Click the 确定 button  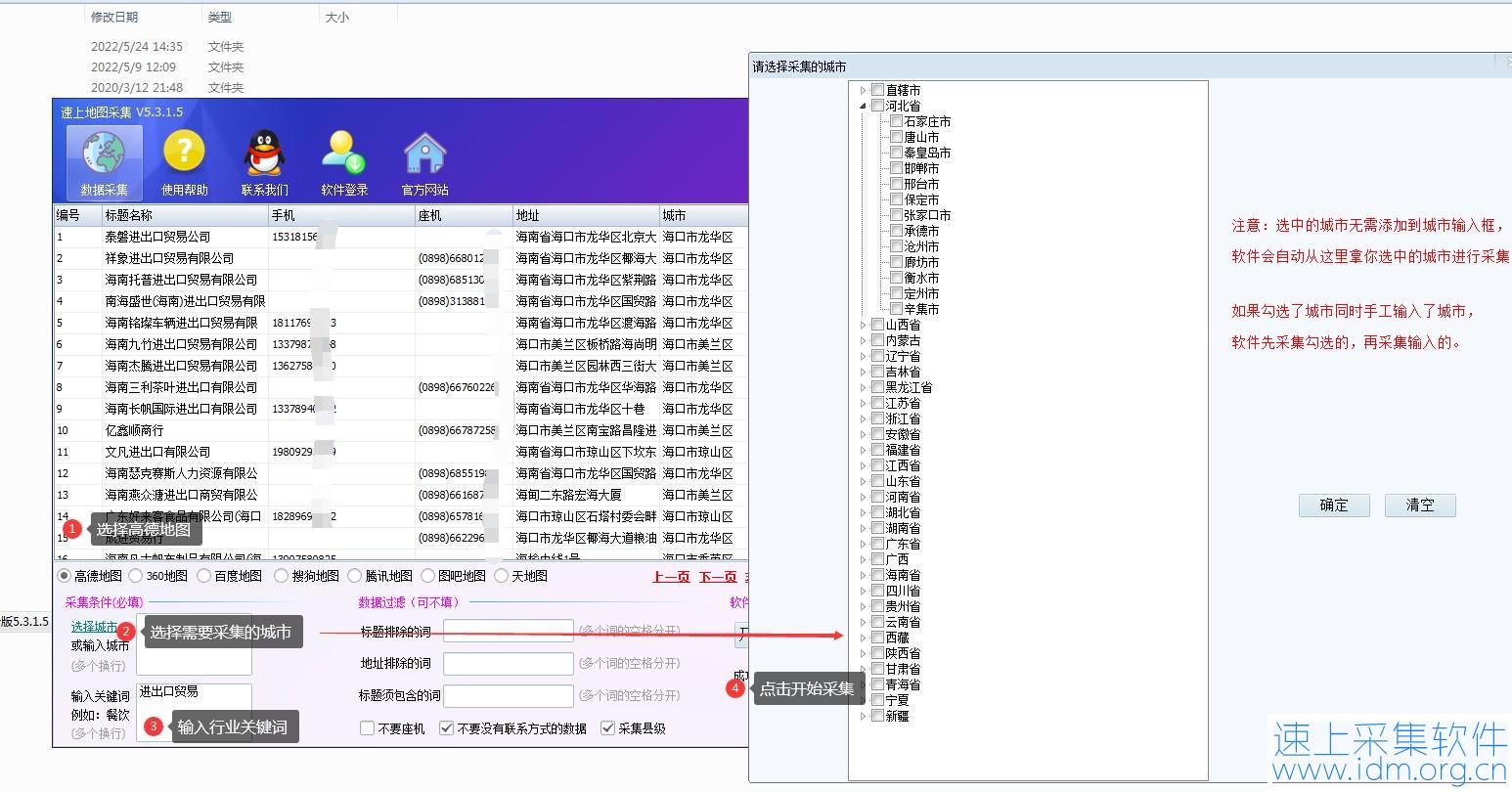pyautogui.click(x=1334, y=506)
